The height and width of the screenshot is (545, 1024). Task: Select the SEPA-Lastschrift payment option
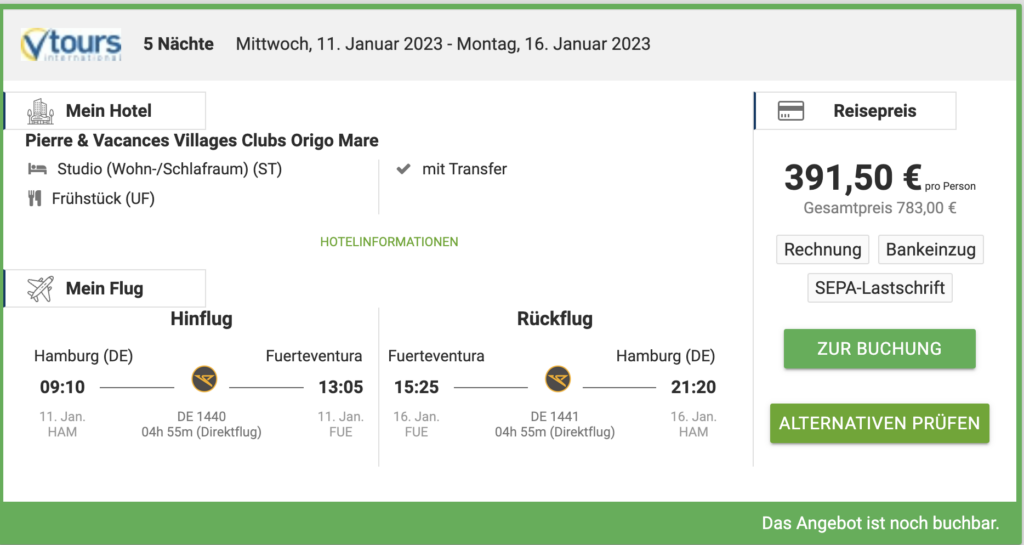(x=880, y=288)
